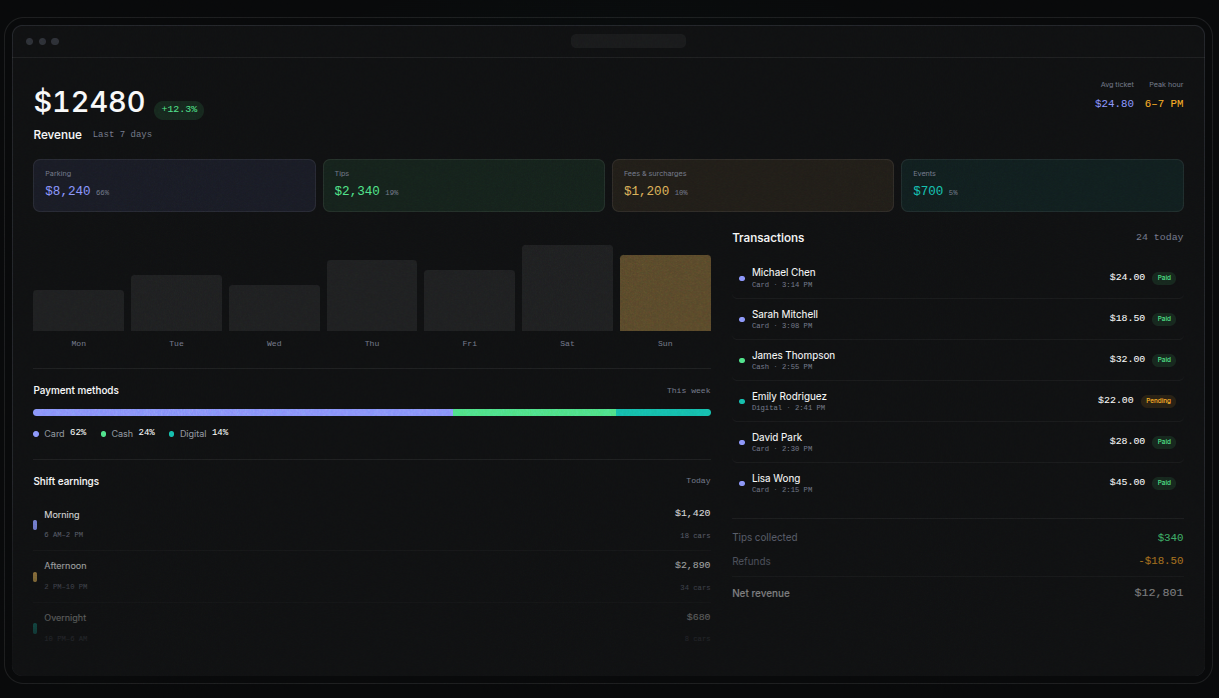
Task: Select the Fri bar in chart
Action: 469,300
